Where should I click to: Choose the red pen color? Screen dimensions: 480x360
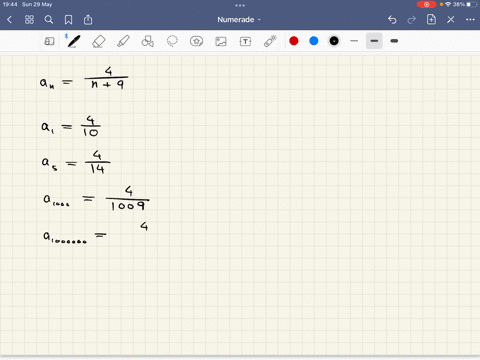(294, 41)
